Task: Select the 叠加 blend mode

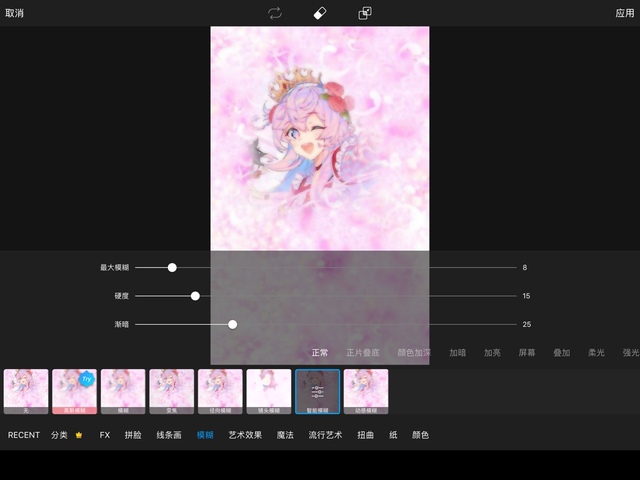Action: coord(562,353)
